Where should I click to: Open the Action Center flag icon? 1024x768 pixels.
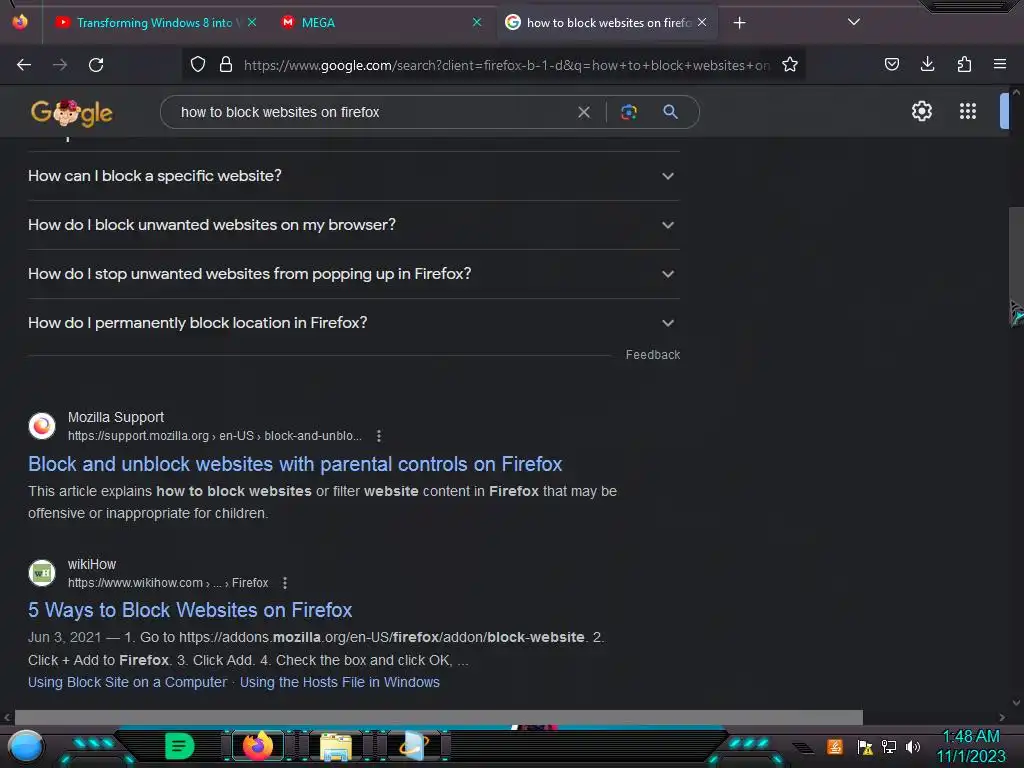865,746
